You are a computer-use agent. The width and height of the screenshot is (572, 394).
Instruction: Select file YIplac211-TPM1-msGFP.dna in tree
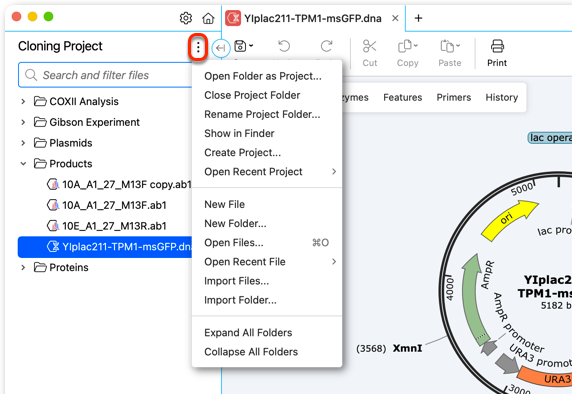click(105, 247)
